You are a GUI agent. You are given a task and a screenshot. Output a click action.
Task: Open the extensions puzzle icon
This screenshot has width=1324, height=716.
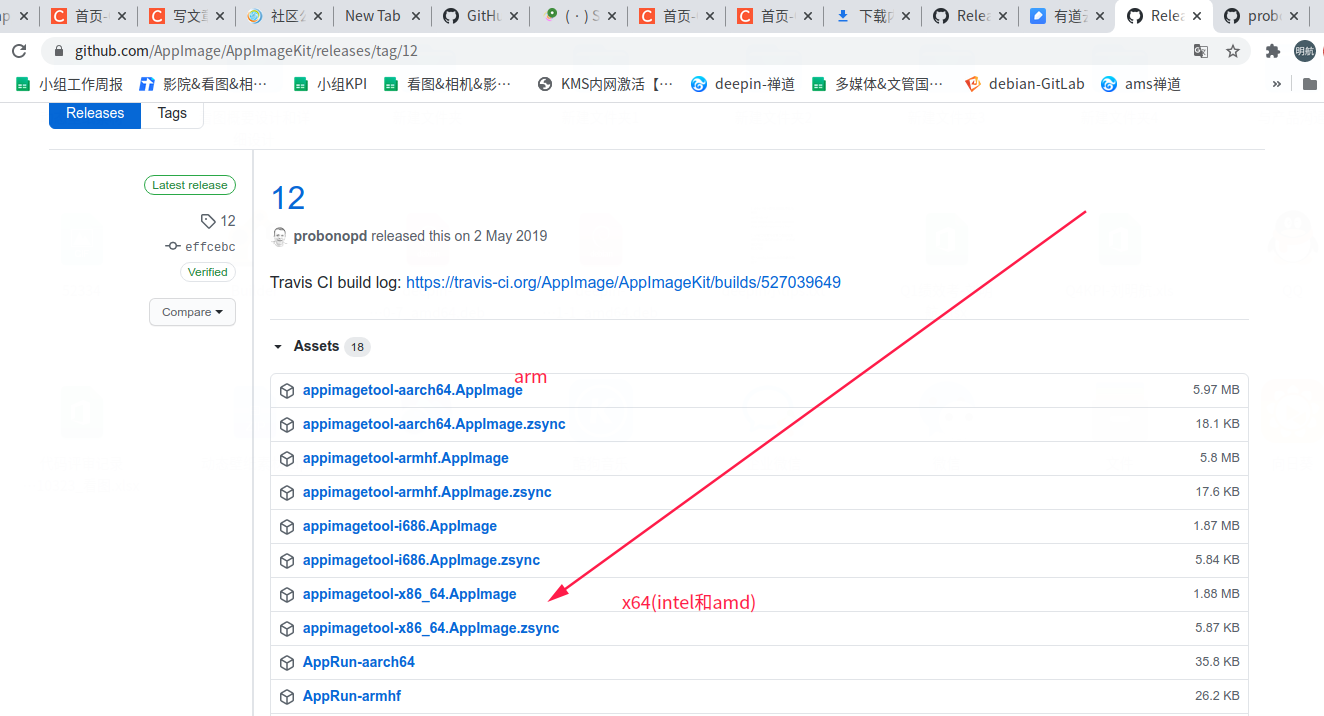tap(1273, 51)
